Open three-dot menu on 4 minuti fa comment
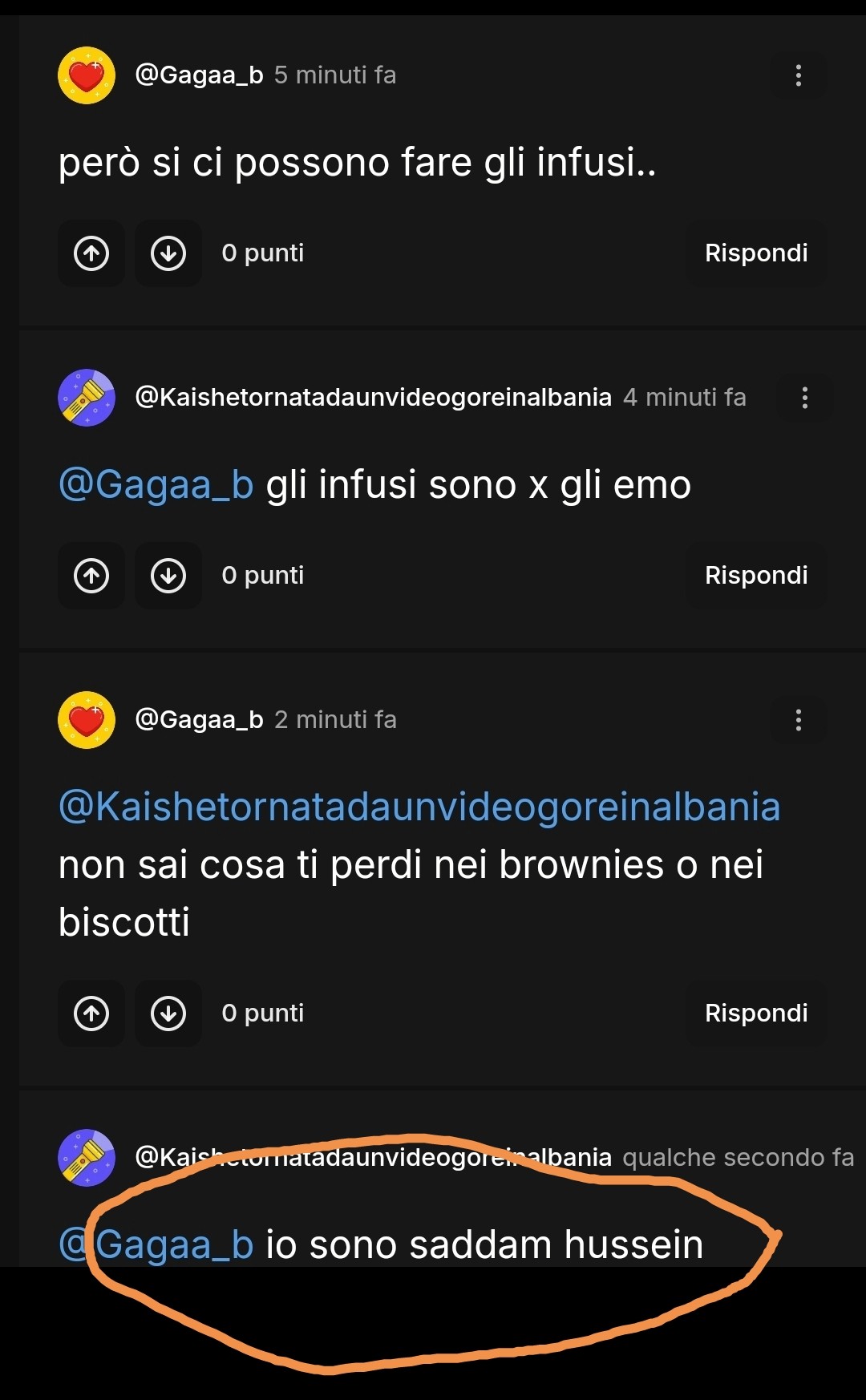 point(804,398)
